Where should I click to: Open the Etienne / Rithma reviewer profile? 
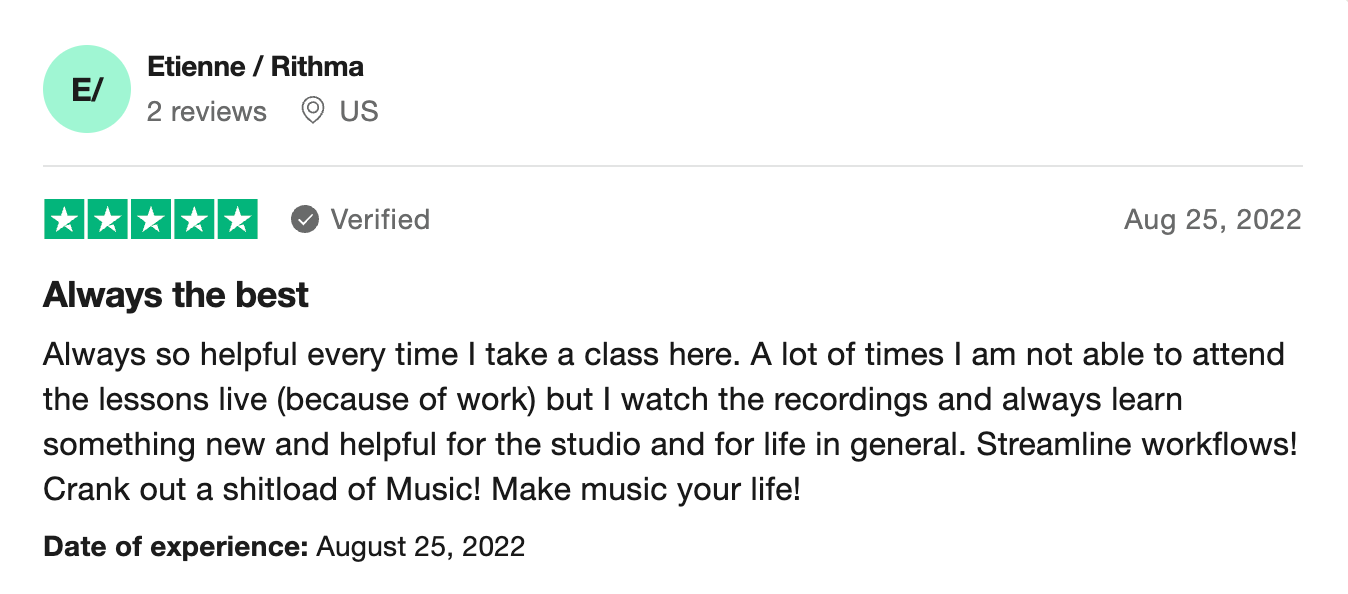pyautogui.click(x=255, y=67)
